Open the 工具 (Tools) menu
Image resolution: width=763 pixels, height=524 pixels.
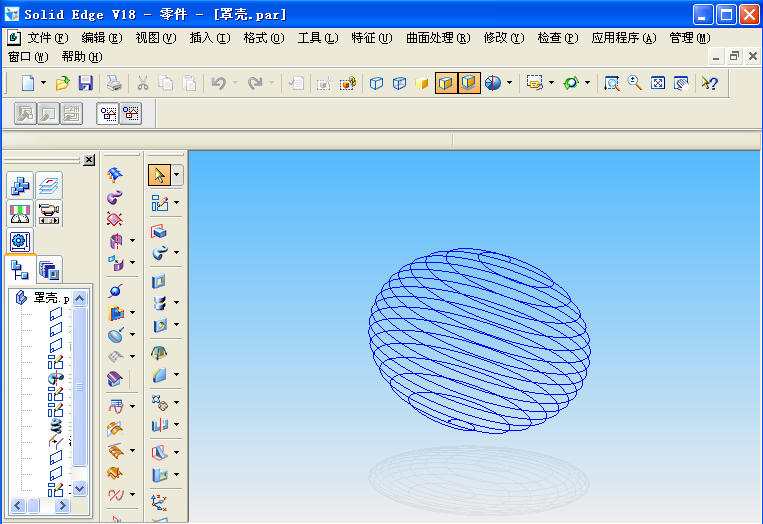318,38
